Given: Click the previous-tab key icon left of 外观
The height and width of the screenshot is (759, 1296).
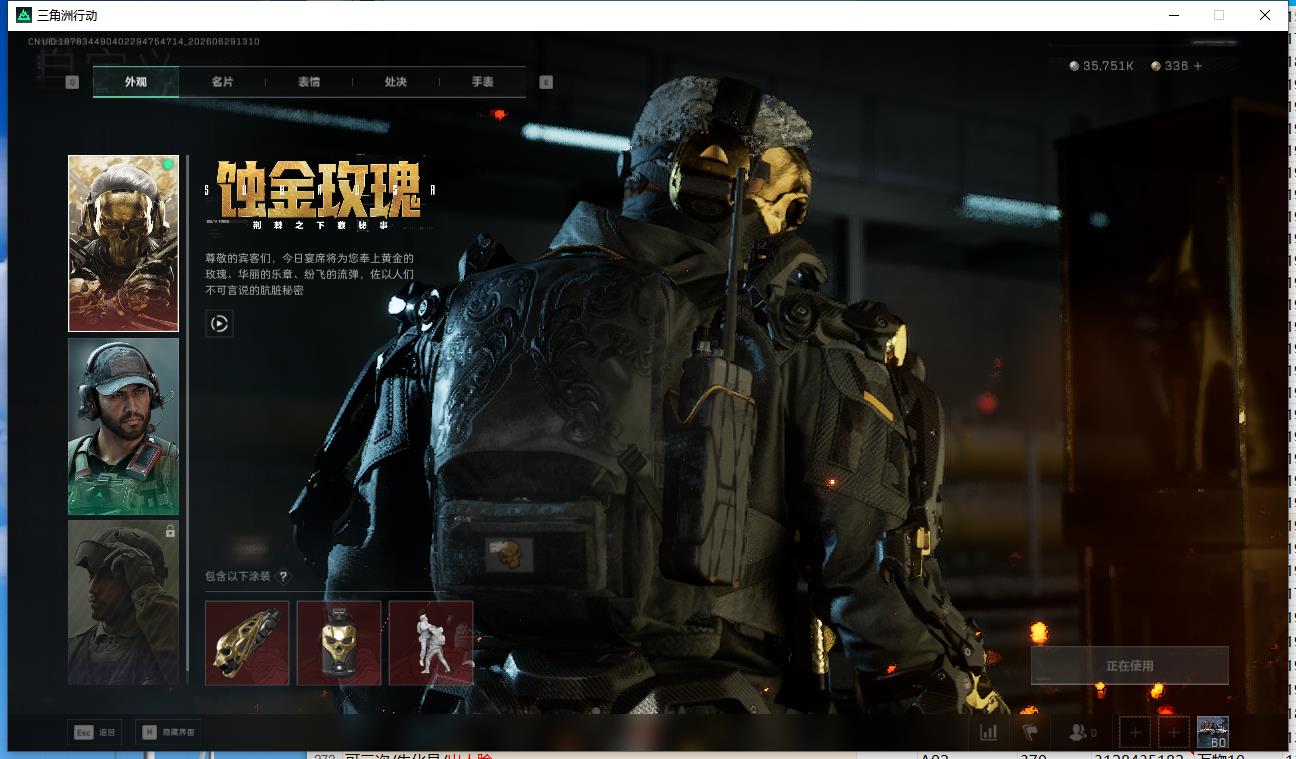Looking at the screenshot, I should pyautogui.click(x=72, y=82).
